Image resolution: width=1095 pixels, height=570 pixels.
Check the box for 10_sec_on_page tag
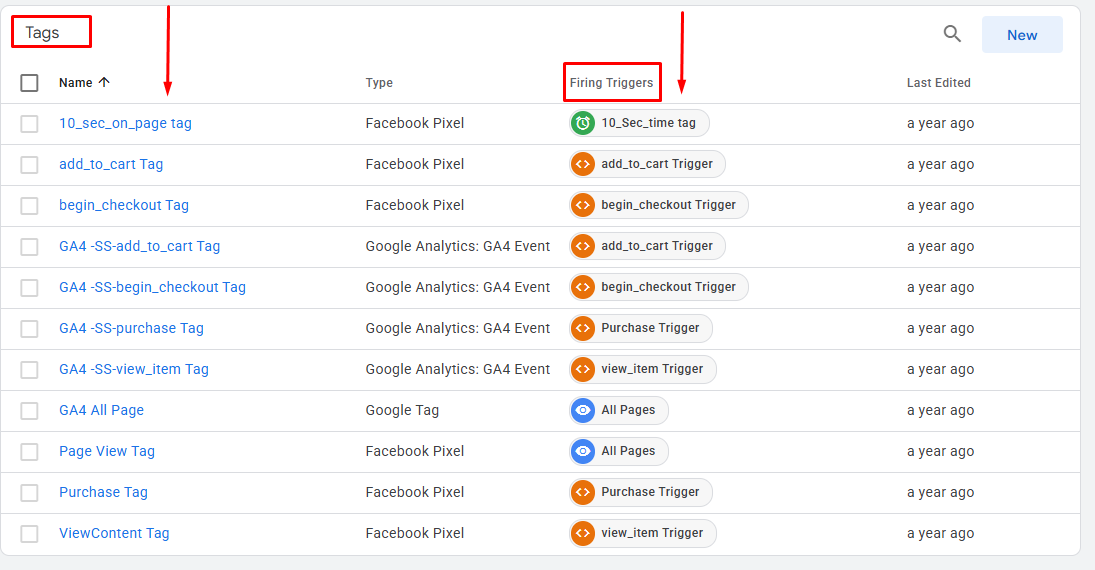click(29, 124)
